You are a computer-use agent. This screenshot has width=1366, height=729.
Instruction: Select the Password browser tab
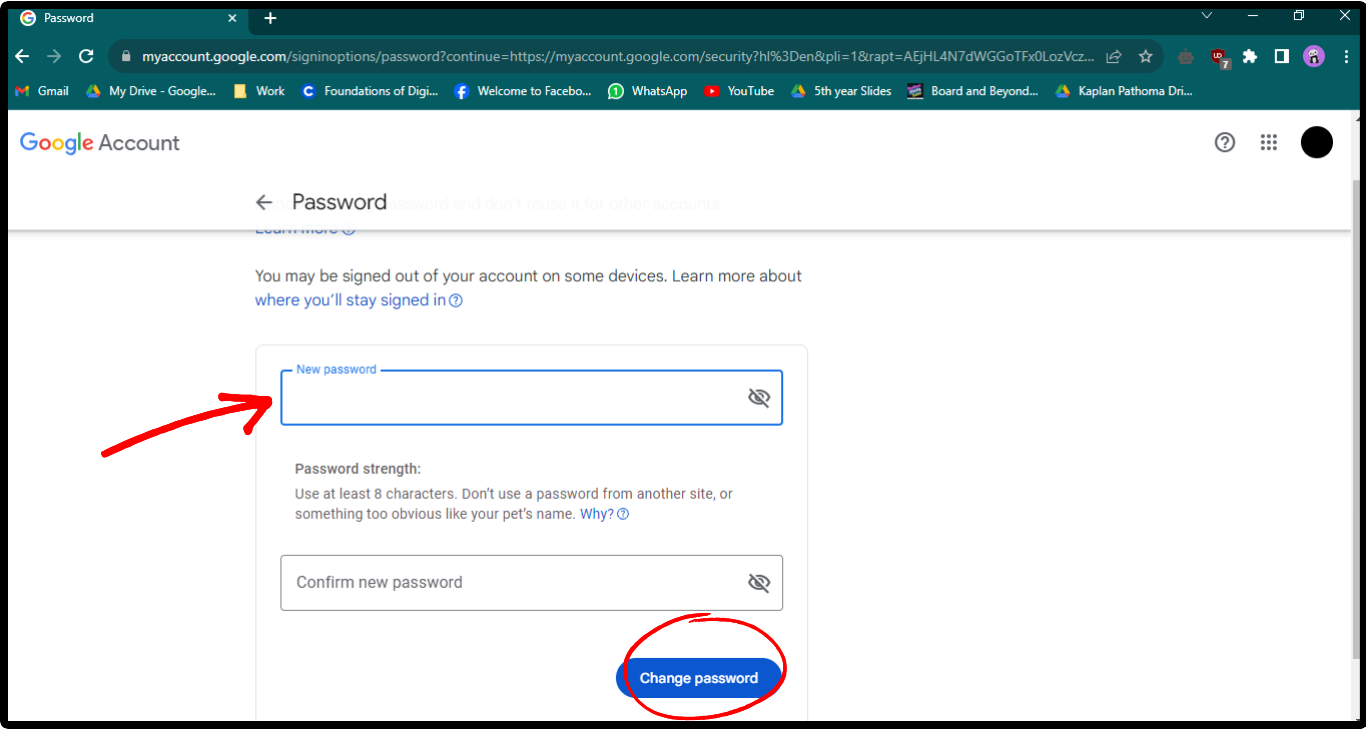(130, 18)
